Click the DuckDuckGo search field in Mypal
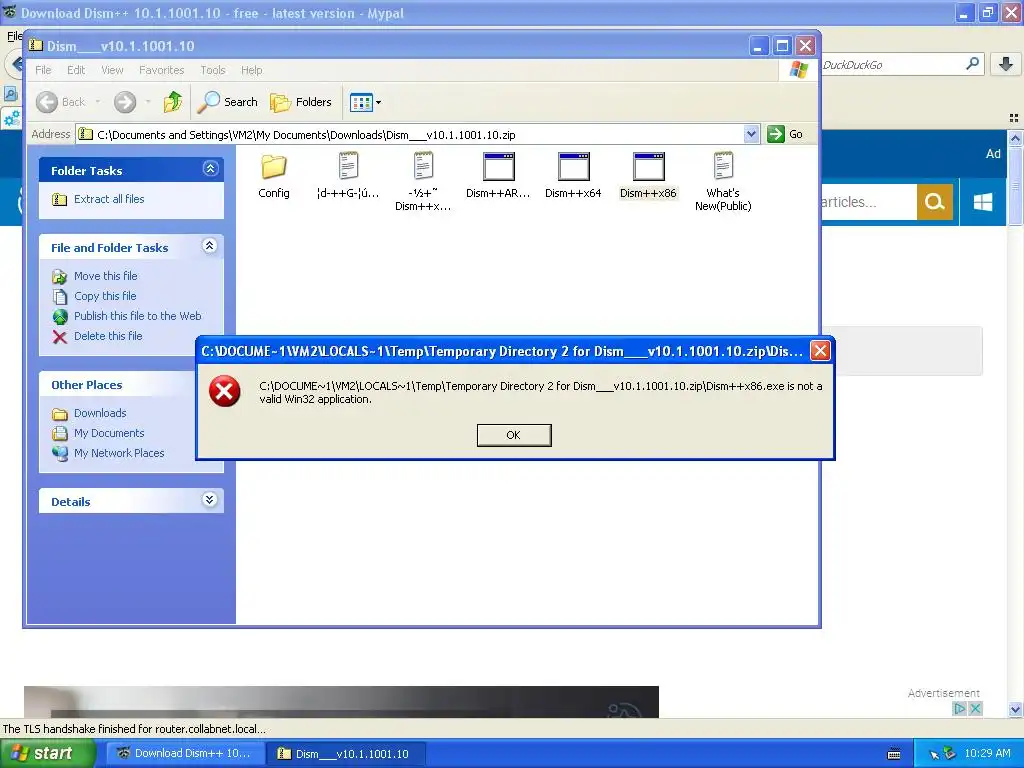Image resolution: width=1024 pixels, height=768 pixels. point(891,65)
